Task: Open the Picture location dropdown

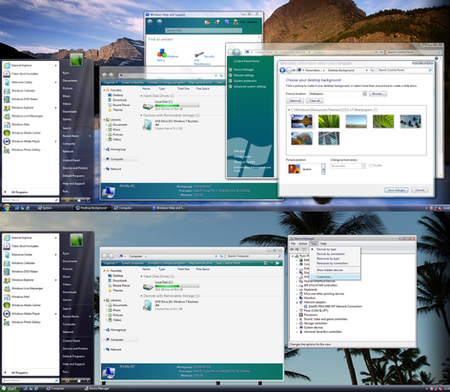Action: 365,94
